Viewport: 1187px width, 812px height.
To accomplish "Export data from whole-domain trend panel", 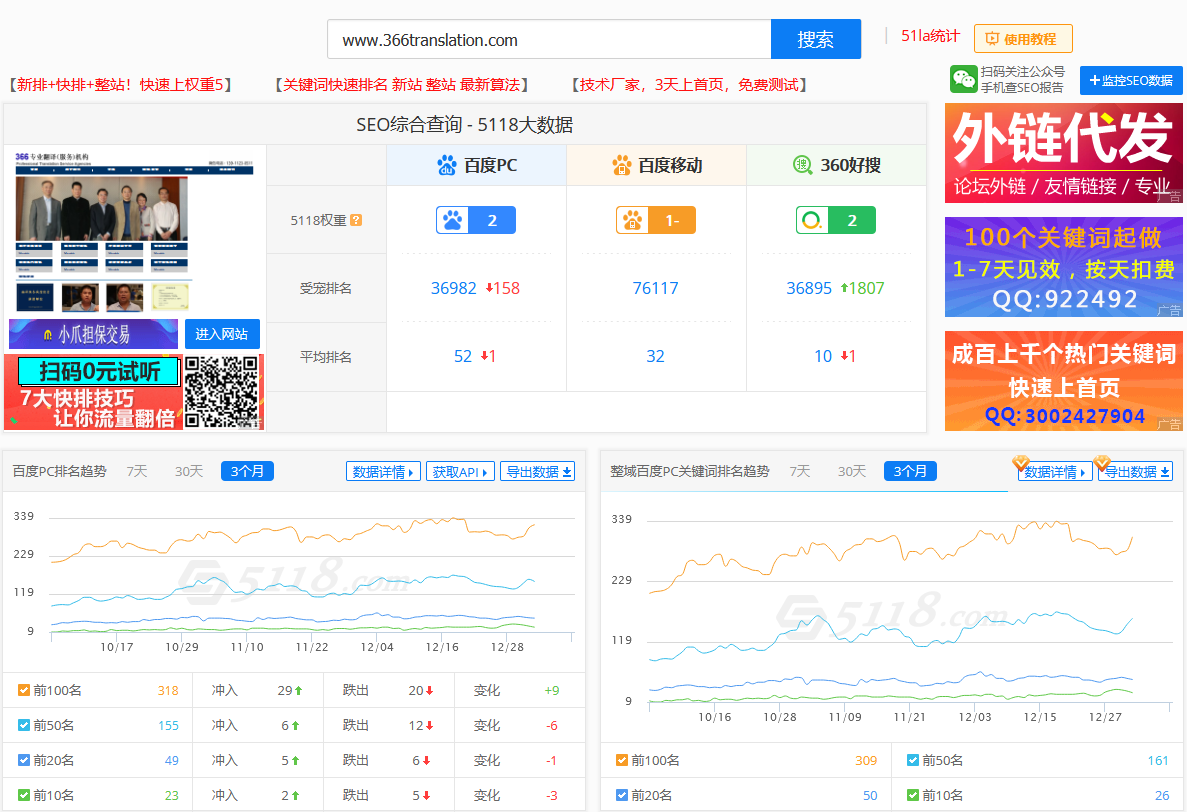I will 1136,471.
